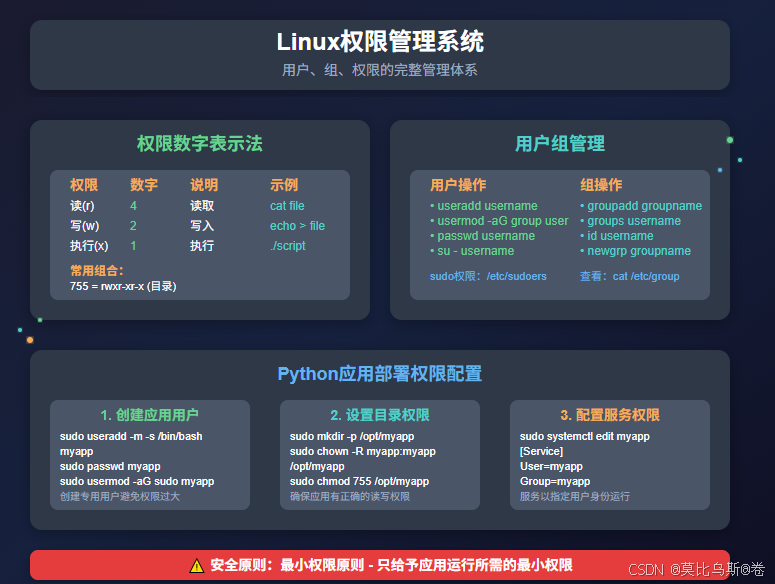Click the "权限" column header
Image resolution: width=775 pixels, height=584 pixels.
point(84,185)
